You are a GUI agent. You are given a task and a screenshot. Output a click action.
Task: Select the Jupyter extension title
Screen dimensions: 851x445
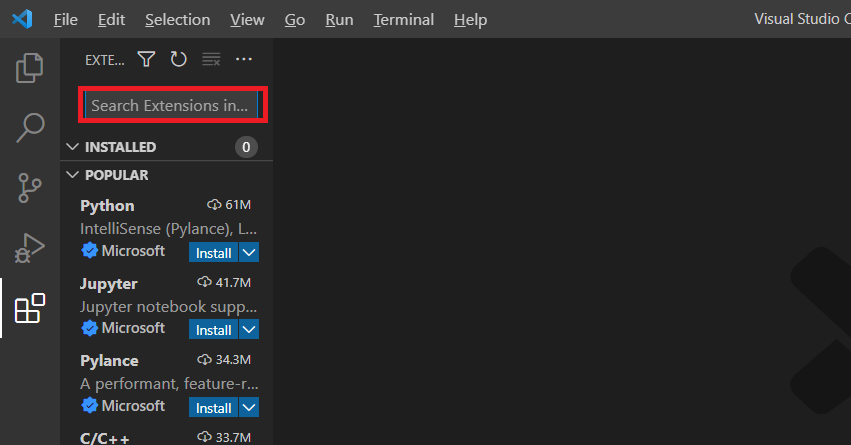(109, 284)
